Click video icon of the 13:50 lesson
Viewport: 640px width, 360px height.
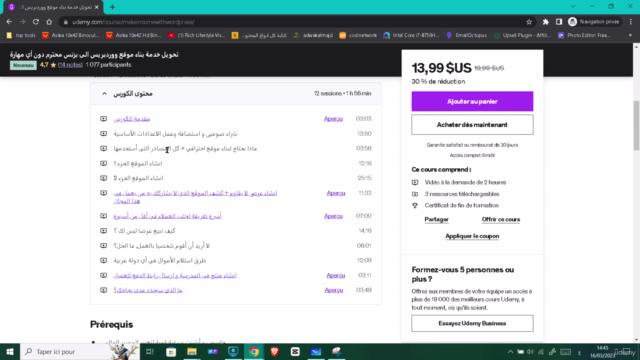[x=104, y=133]
